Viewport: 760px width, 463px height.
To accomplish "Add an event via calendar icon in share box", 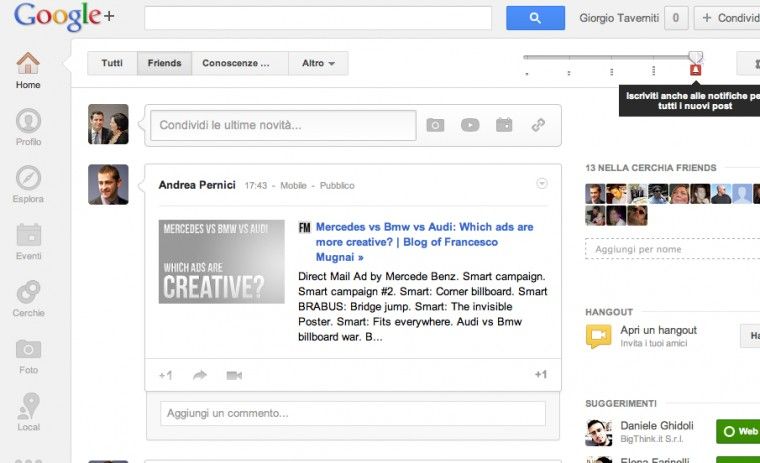I will (504, 125).
